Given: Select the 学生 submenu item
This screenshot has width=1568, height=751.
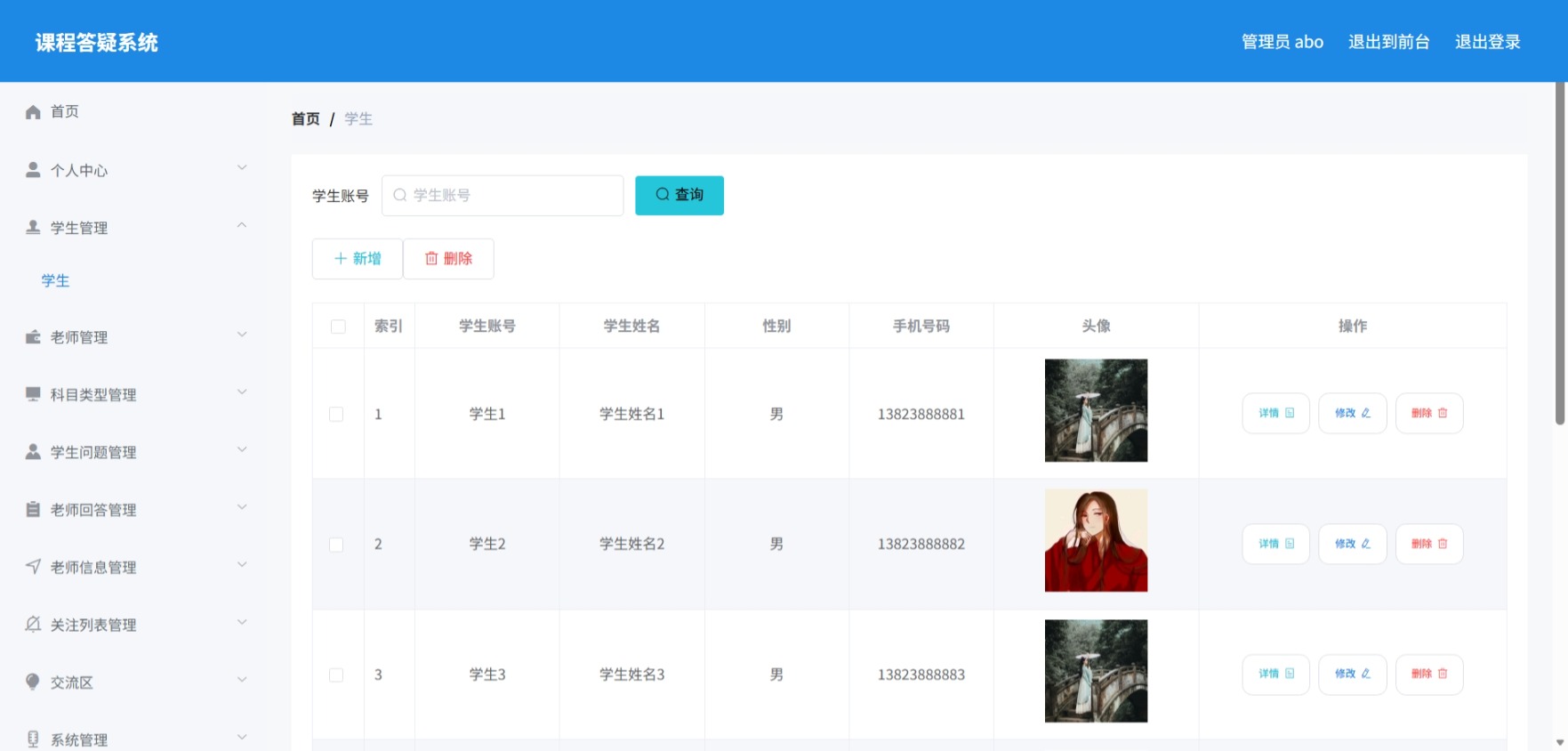Looking at the screenshot, I should click(55, 280).
